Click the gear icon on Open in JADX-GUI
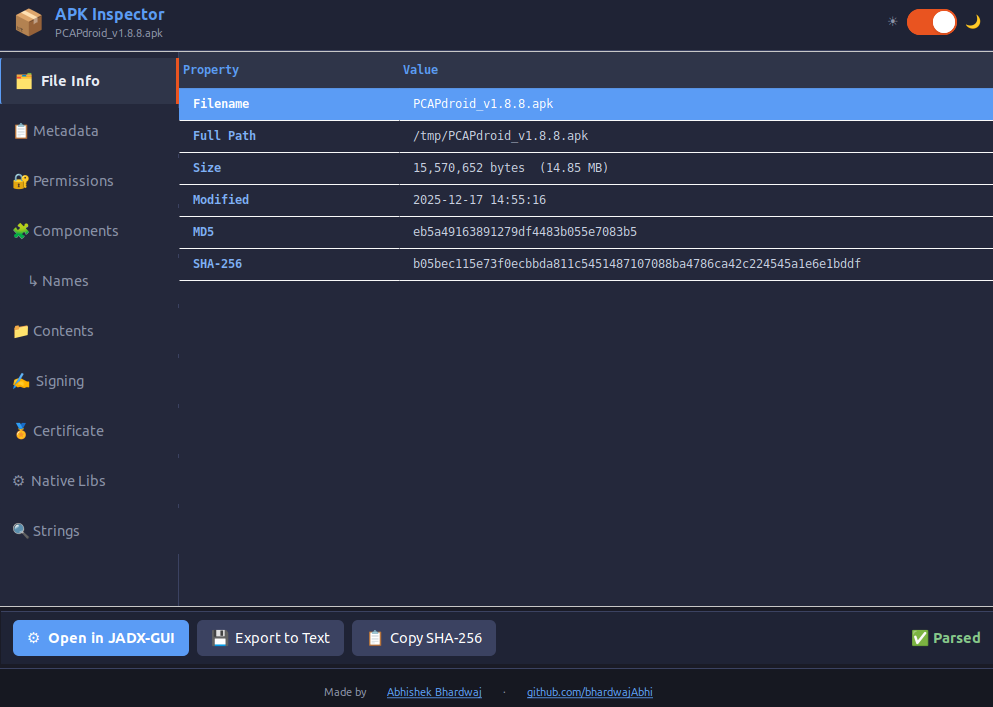 (34, 638)
